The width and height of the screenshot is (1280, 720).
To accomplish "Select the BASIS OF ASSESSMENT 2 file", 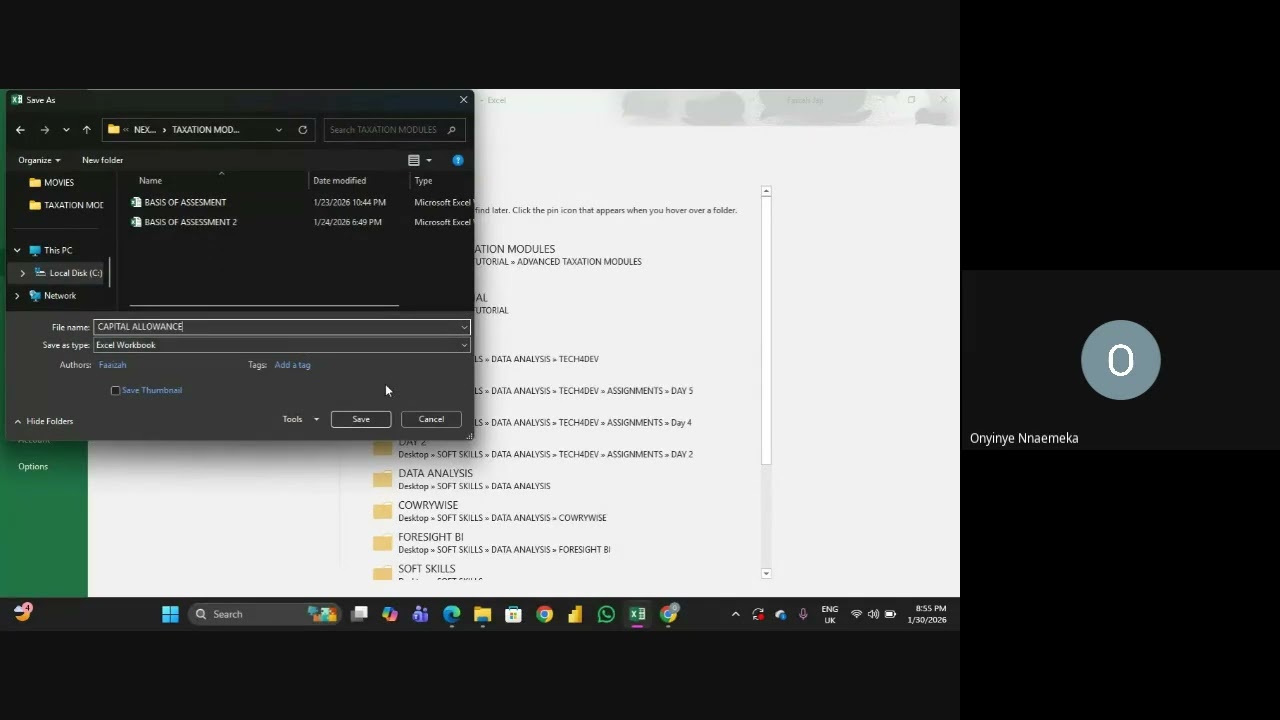I will pos(190,222).
